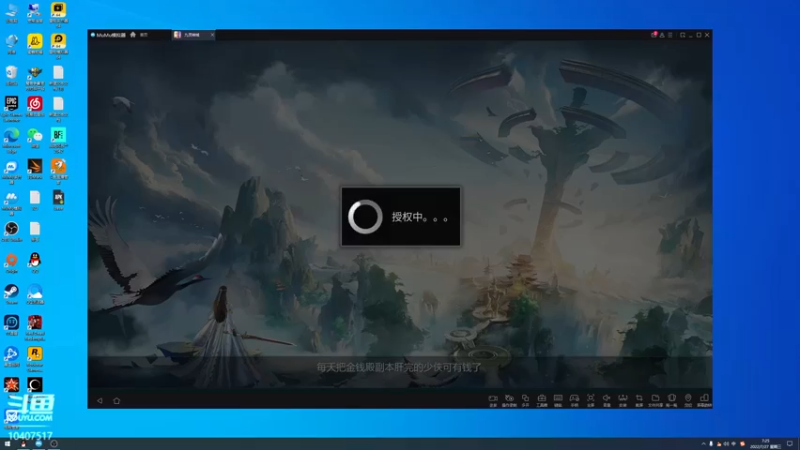800x450 pixels.
Task: Open NetEase Cloud Music desktop icon
Action: tap(35, 107)
